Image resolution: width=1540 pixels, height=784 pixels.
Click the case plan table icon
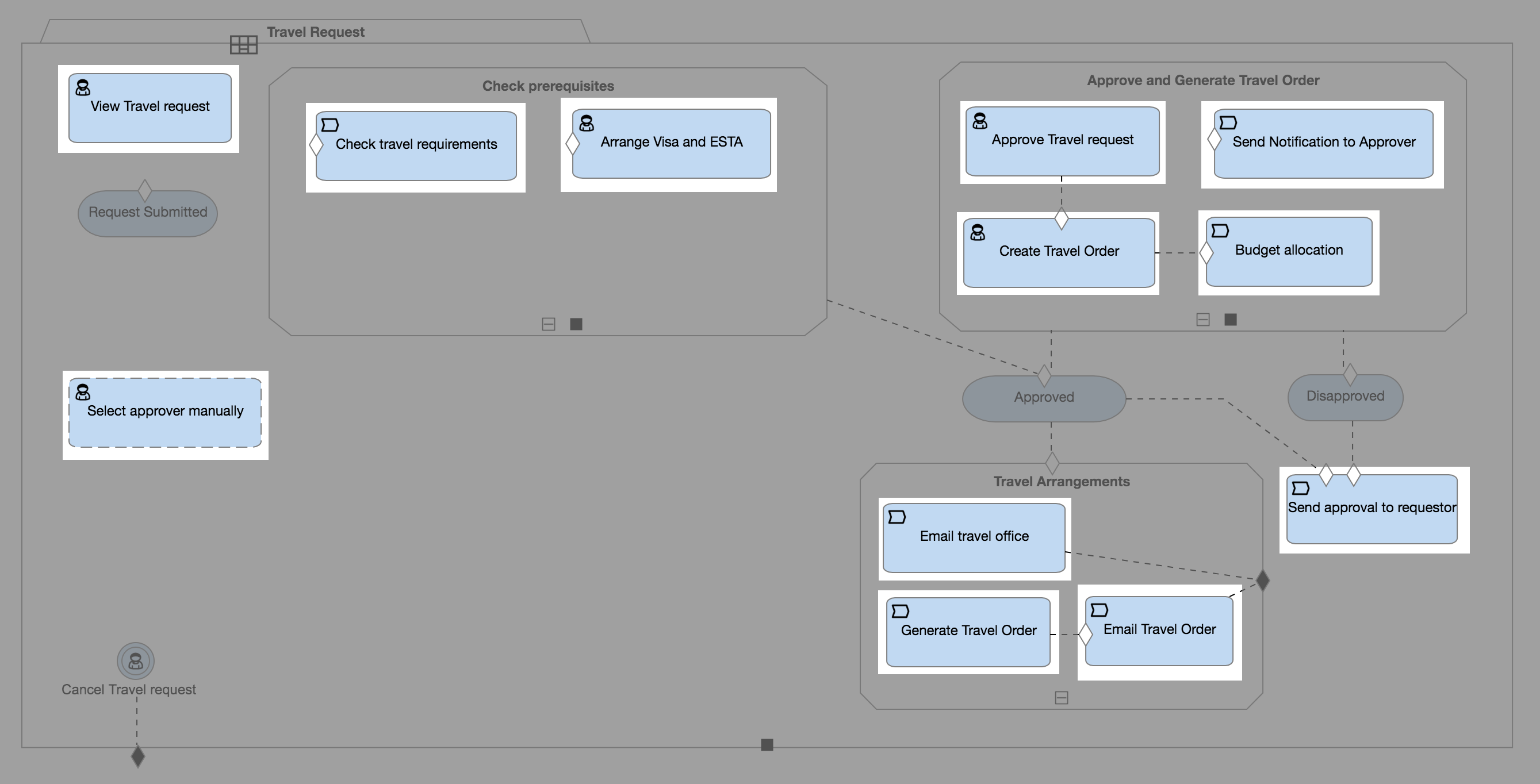click(243, 44)
